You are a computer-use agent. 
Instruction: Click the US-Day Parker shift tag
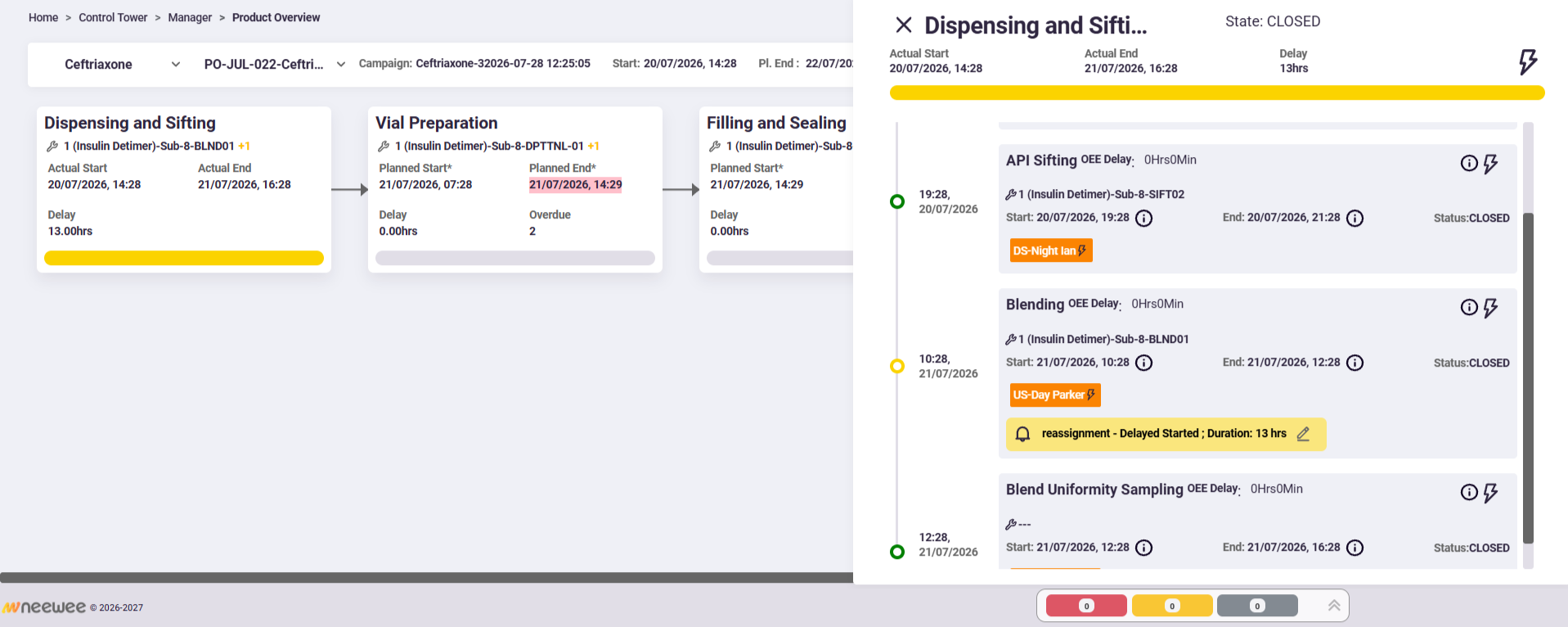pyautogui.click(x=1055, y=395)
